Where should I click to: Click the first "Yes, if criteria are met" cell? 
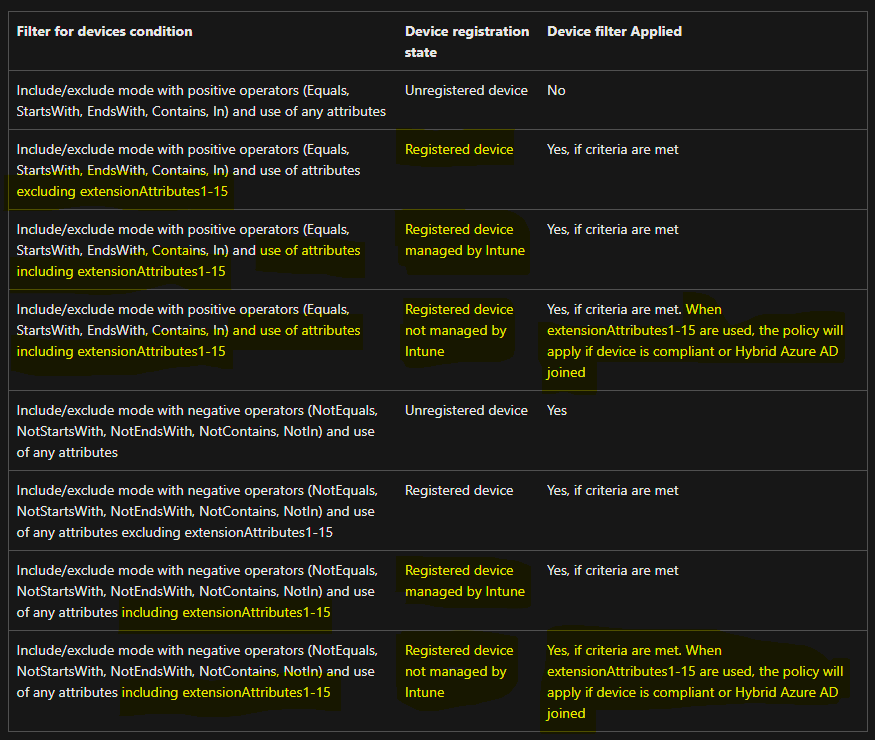pyautogui.click(x=612, y=149)
